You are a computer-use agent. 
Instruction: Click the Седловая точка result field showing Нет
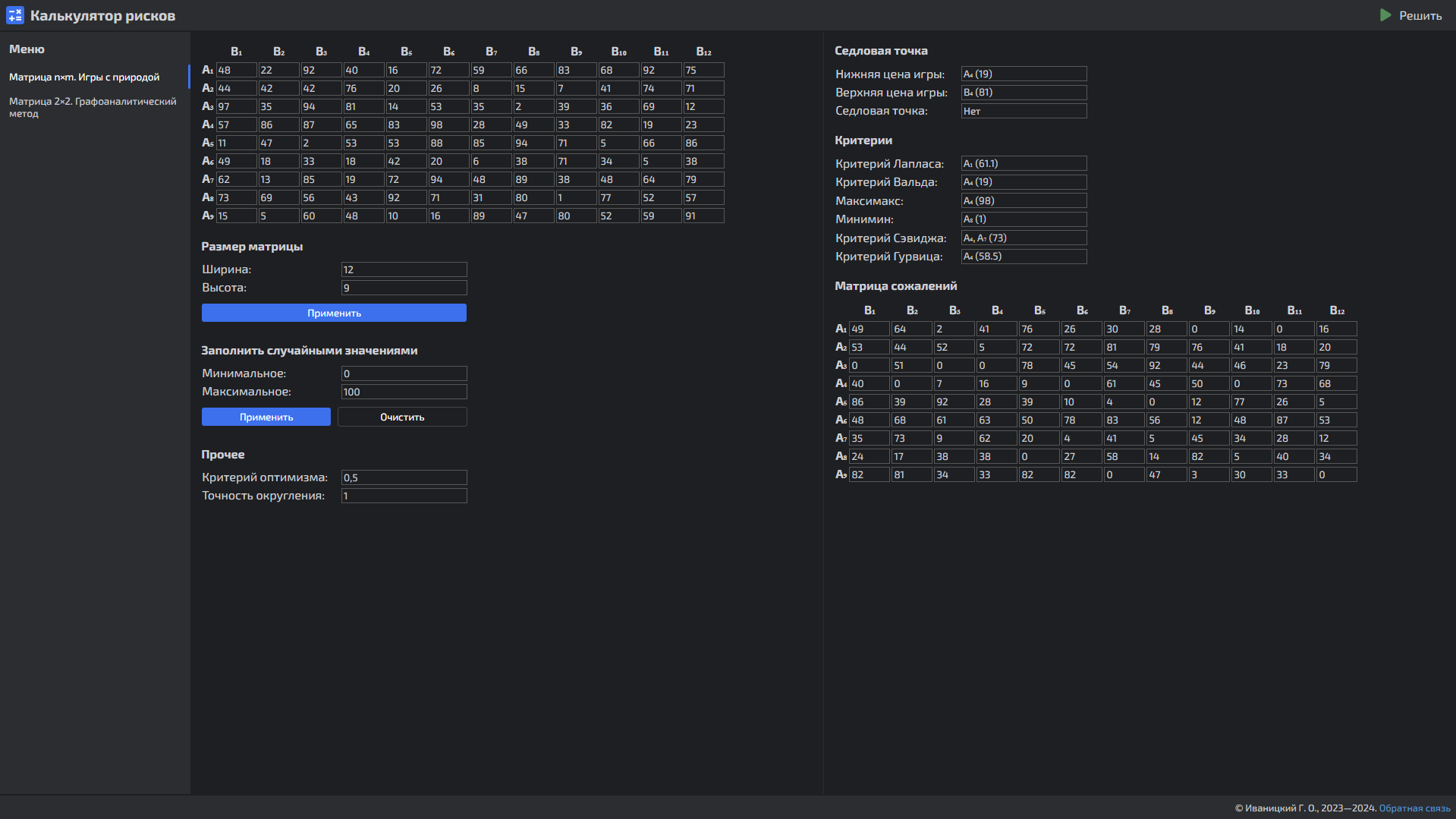pos(1024,111)
